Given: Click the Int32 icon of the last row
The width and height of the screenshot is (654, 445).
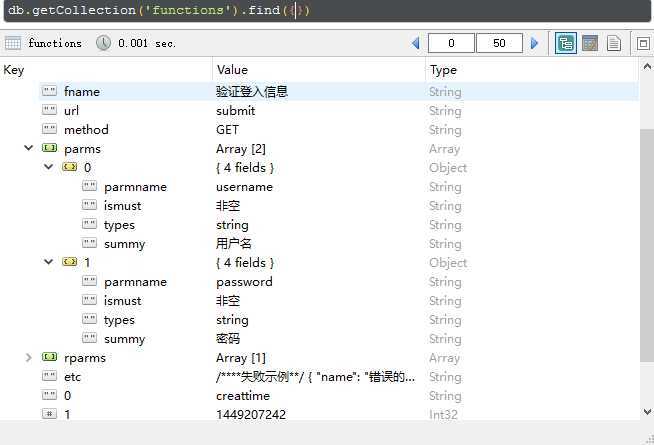Looking at the screenshot, I should tap(49, 414).
